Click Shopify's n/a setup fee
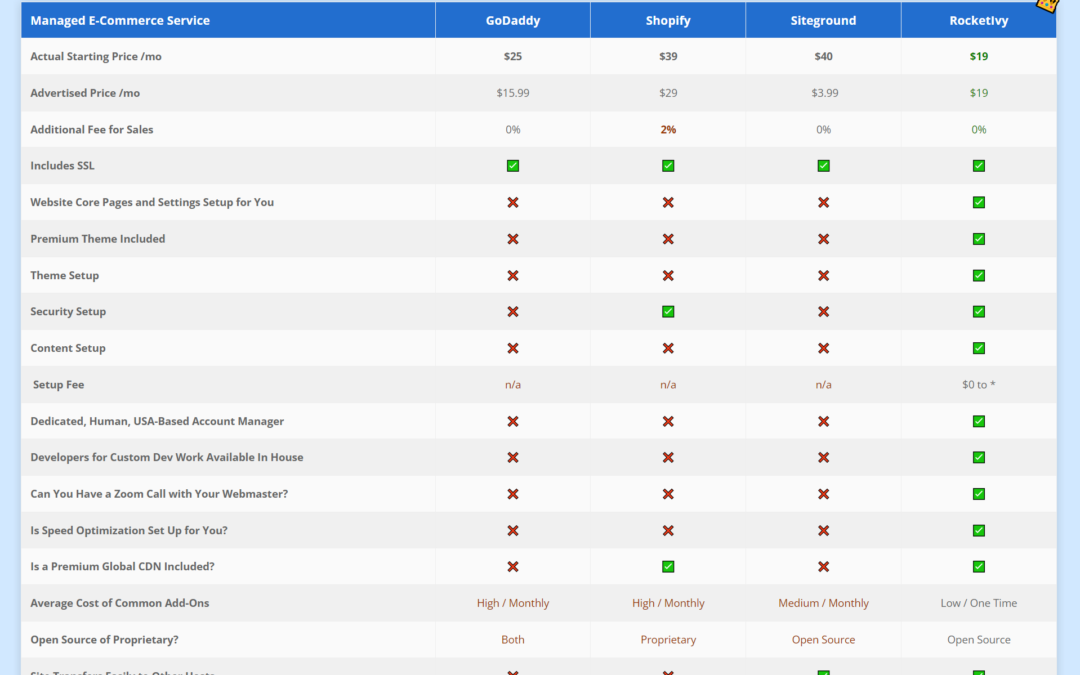 click(x=668, y=384)
